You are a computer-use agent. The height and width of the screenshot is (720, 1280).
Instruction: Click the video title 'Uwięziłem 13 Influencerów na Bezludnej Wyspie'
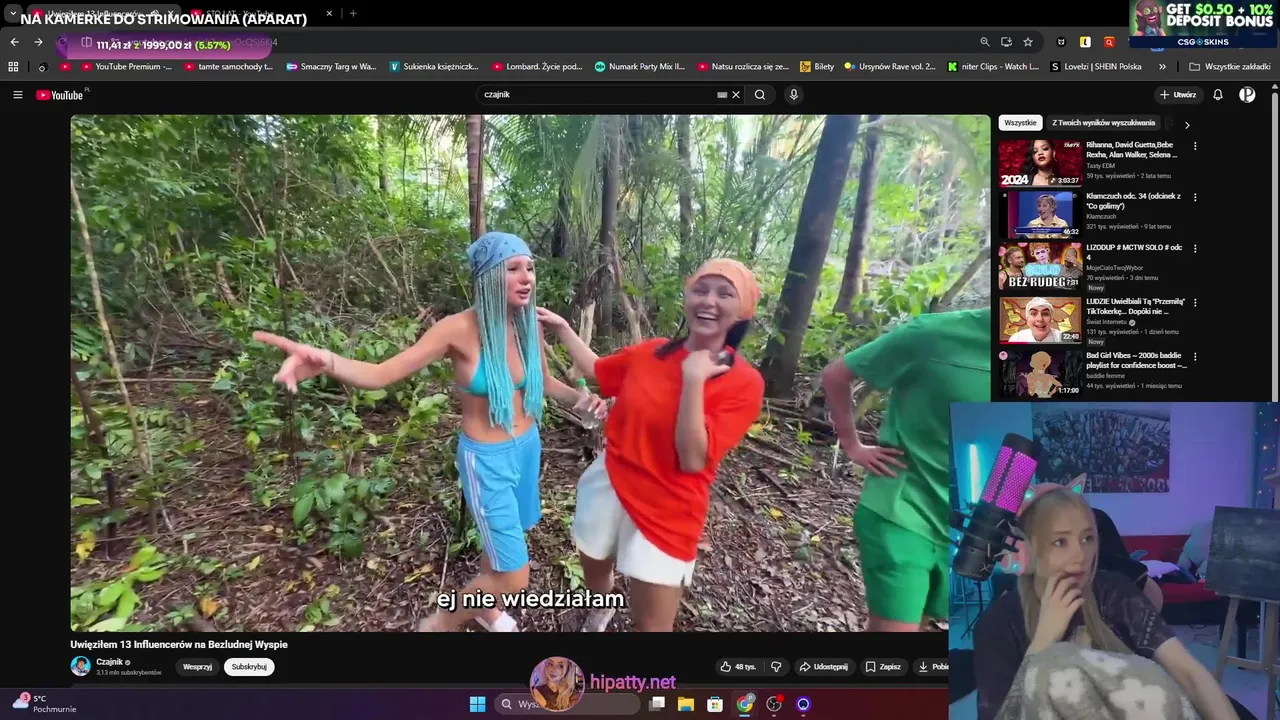point(179,645)
